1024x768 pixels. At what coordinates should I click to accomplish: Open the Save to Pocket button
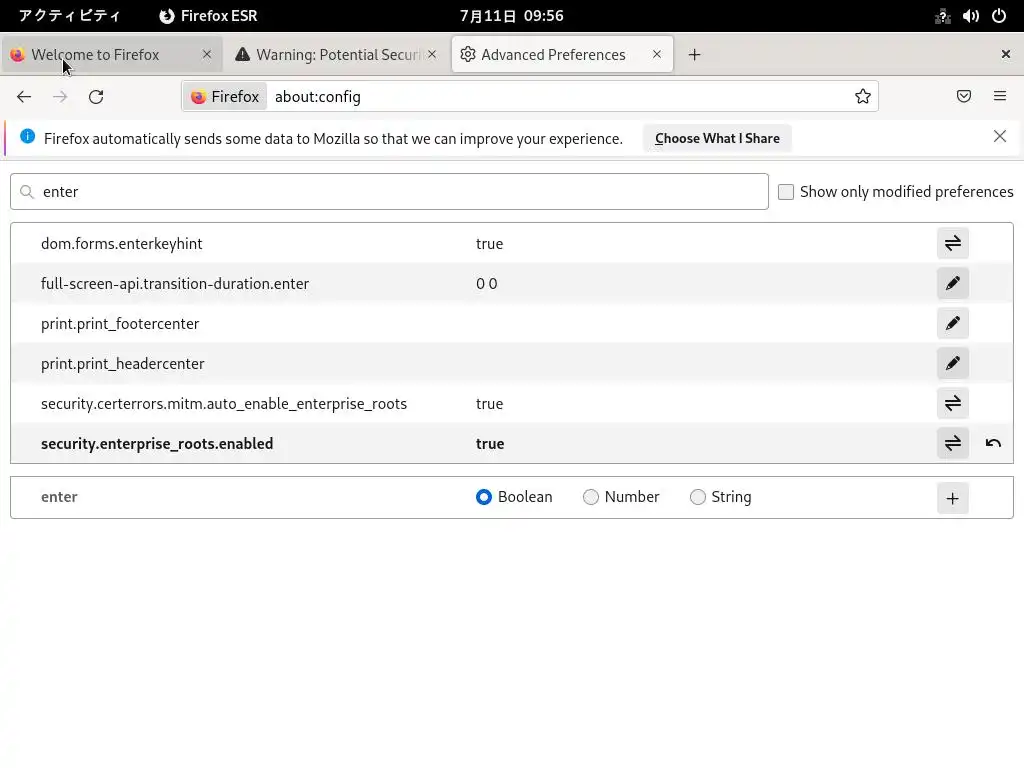tap(964, 97)
